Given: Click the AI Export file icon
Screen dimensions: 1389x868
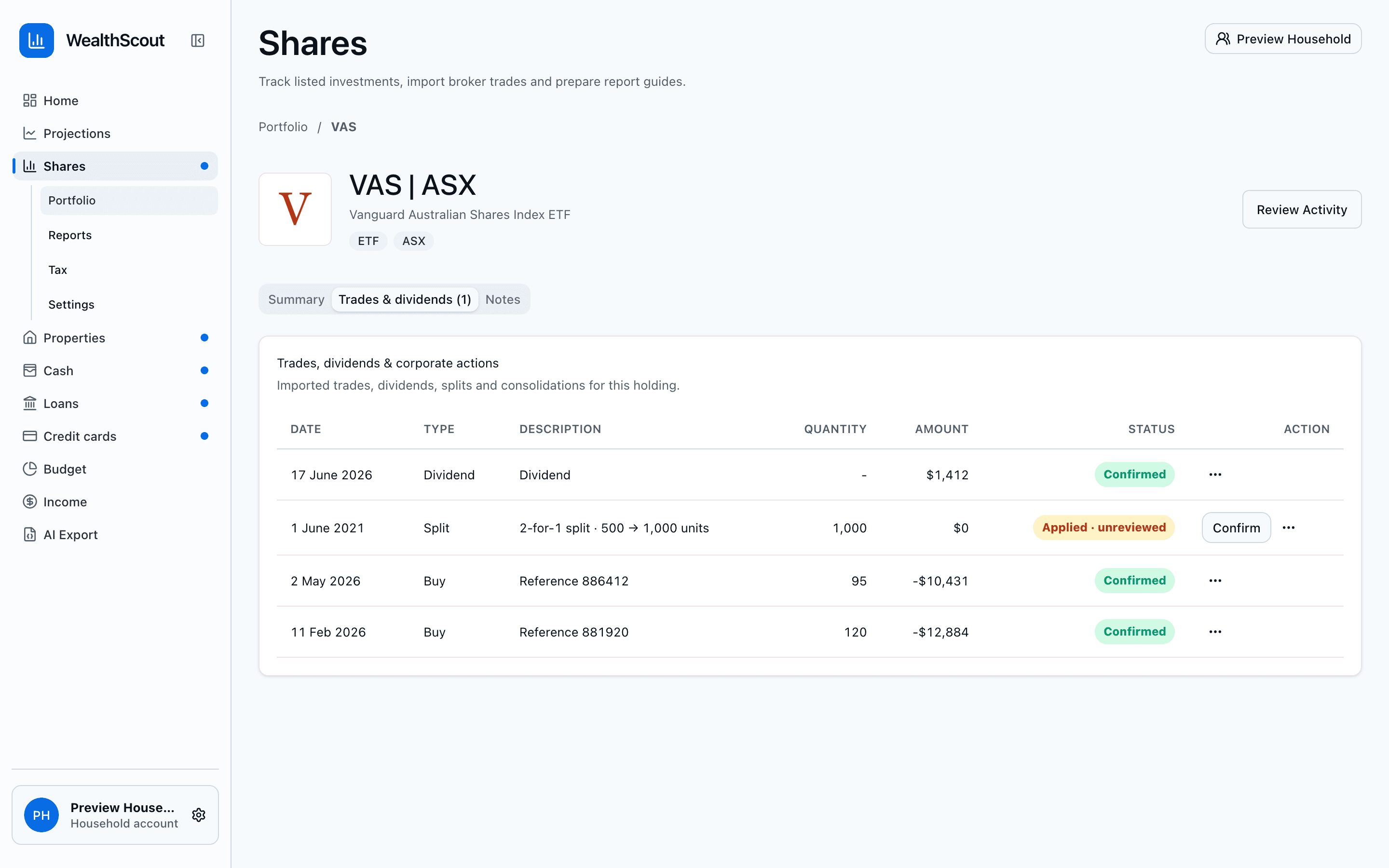Looking at the screenshot, I should (30, 534).
